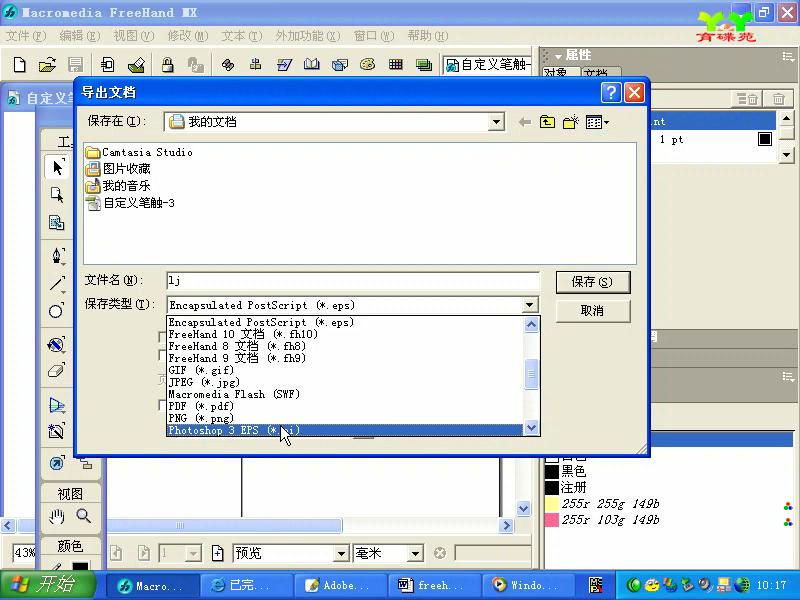Image resolution: width=800 pixels, height=600 pixels.
Task: Open the 保存类型 file type dropdown arrow
Action: [x=530, y=305]
